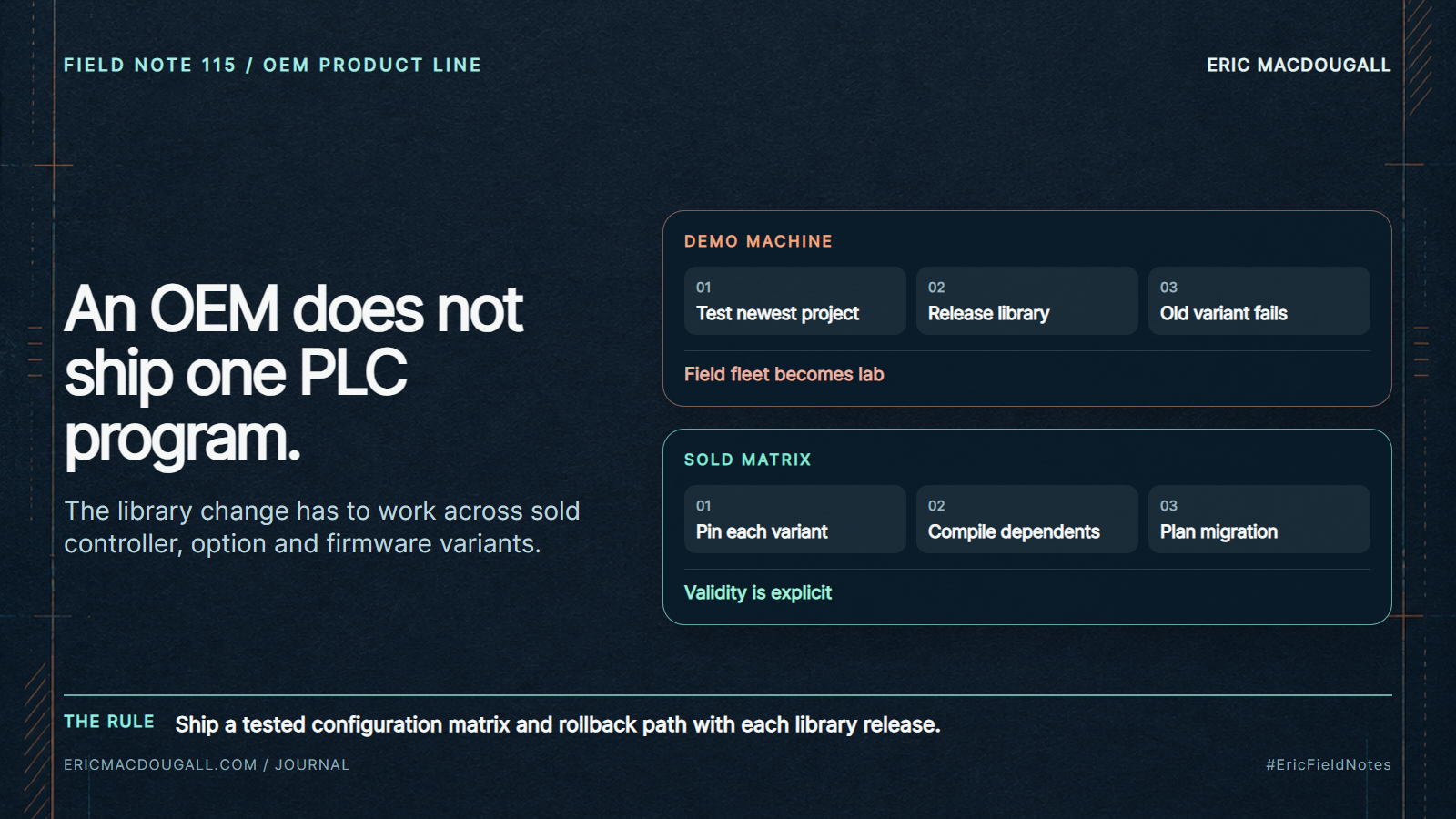Screen dimensions: 1456x819
Task: Click the DEMO MACHINE panel heading
Action: pyautogui.click(x=758, y=241)
